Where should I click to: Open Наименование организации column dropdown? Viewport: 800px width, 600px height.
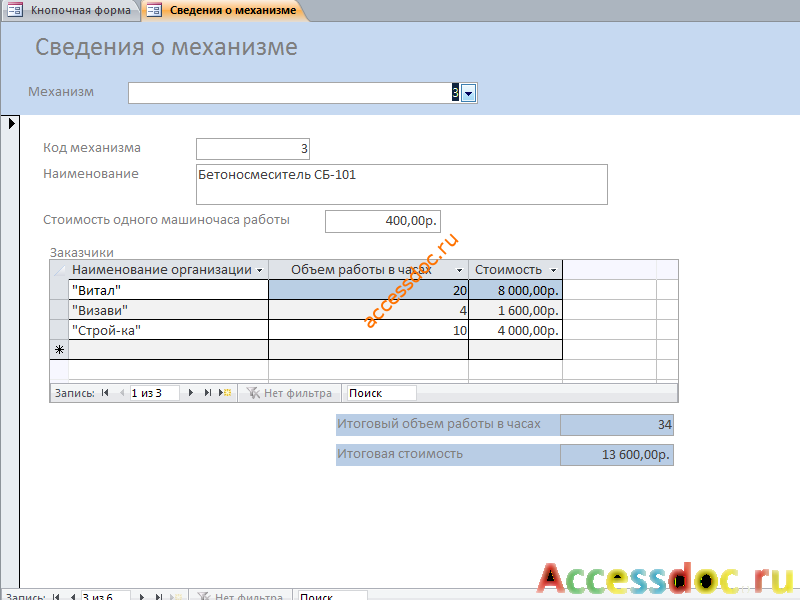[259, 270]
